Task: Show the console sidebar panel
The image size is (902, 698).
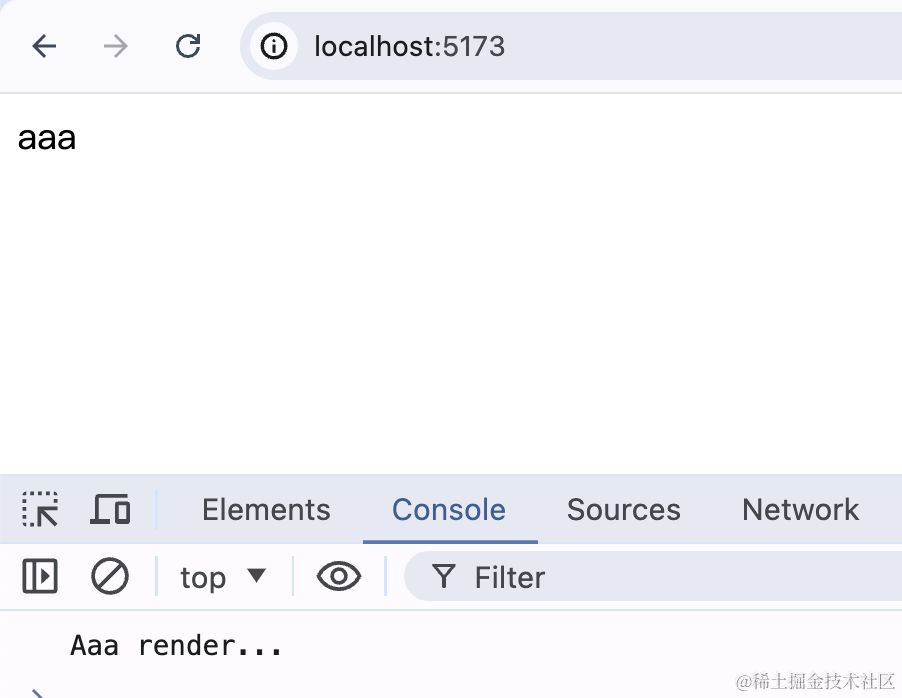Action: 40,577
